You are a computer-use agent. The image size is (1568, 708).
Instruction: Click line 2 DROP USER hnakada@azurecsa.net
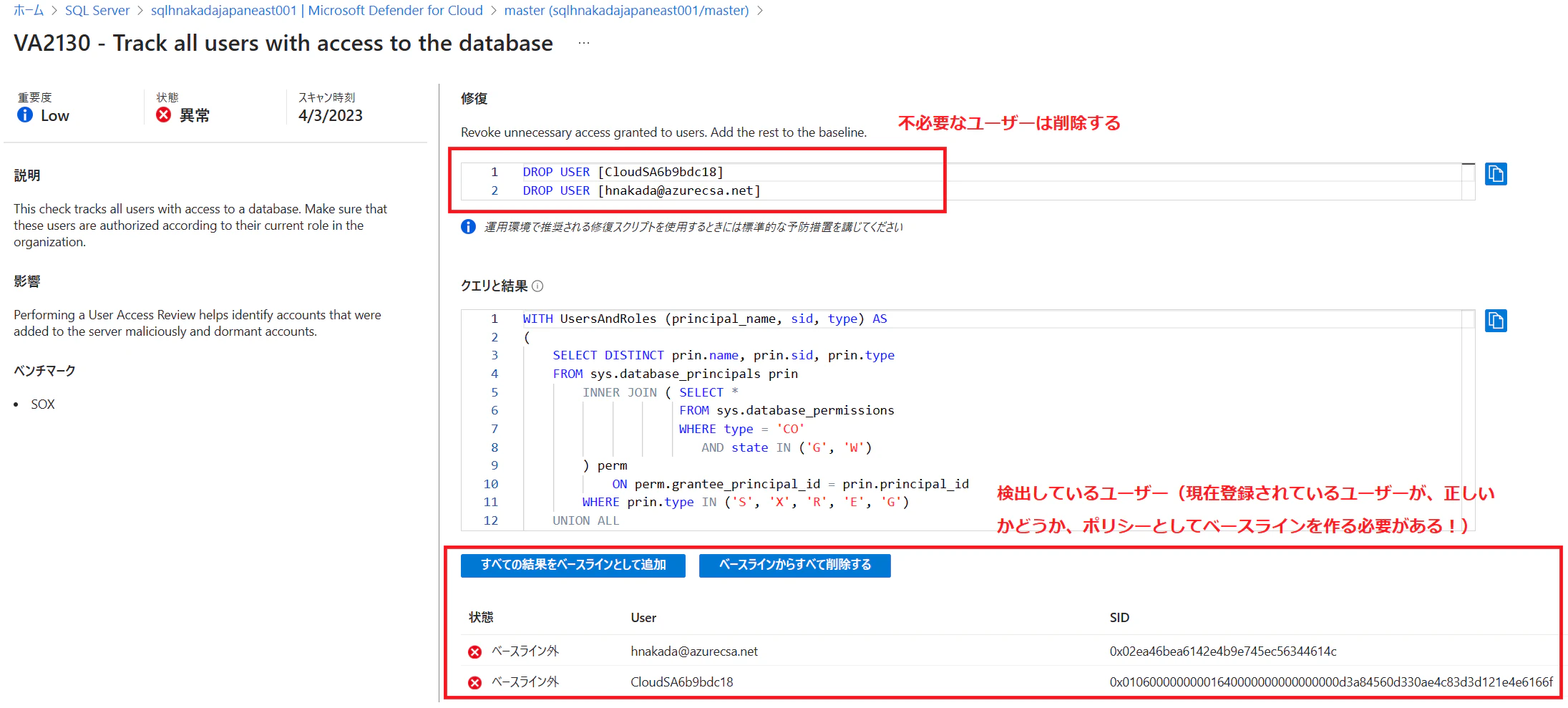tap(642, 190)
